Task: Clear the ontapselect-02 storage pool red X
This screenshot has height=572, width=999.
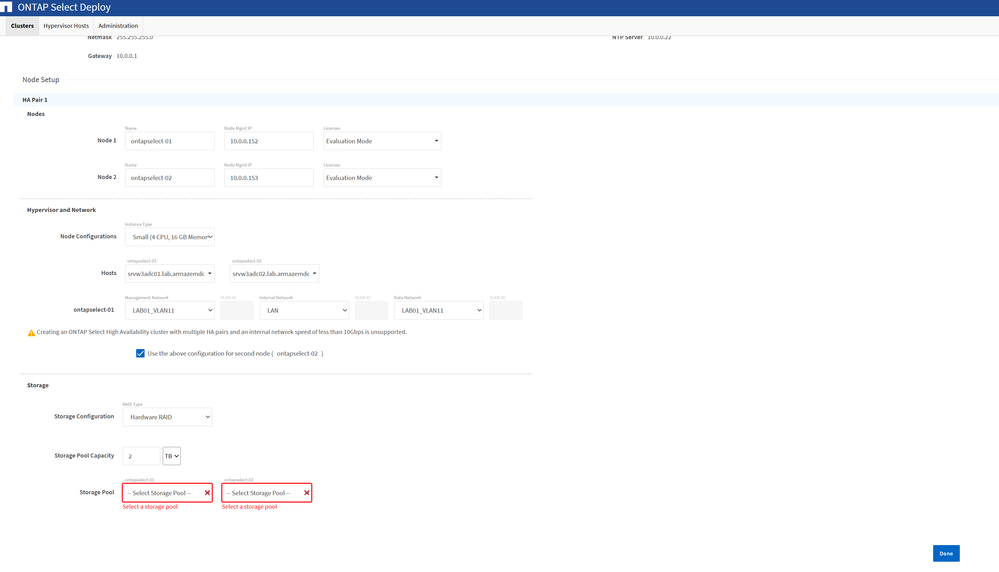Action: coord(306,493)
